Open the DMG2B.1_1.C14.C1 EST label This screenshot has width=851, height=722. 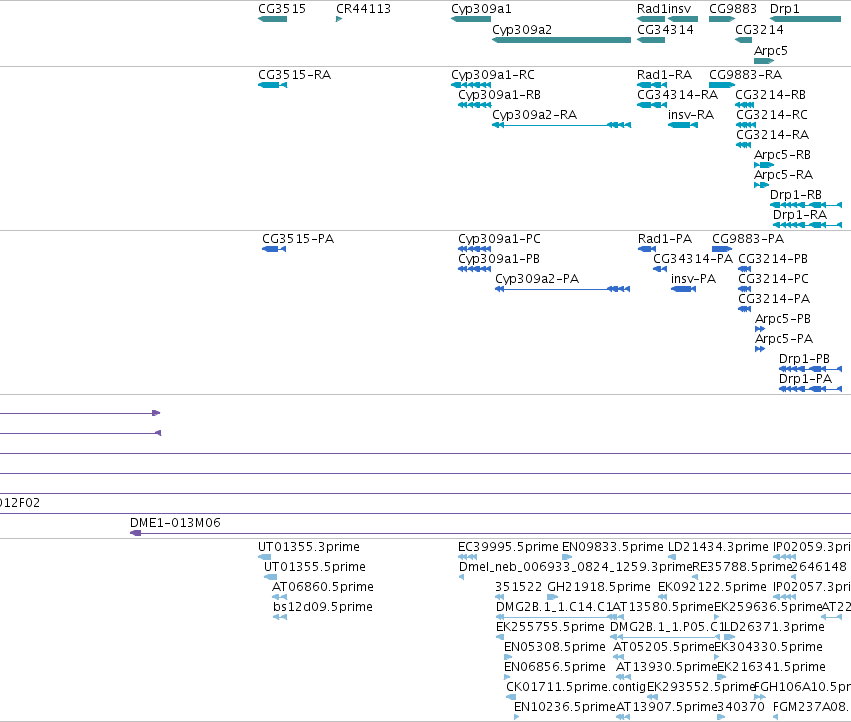pos(554,607)
